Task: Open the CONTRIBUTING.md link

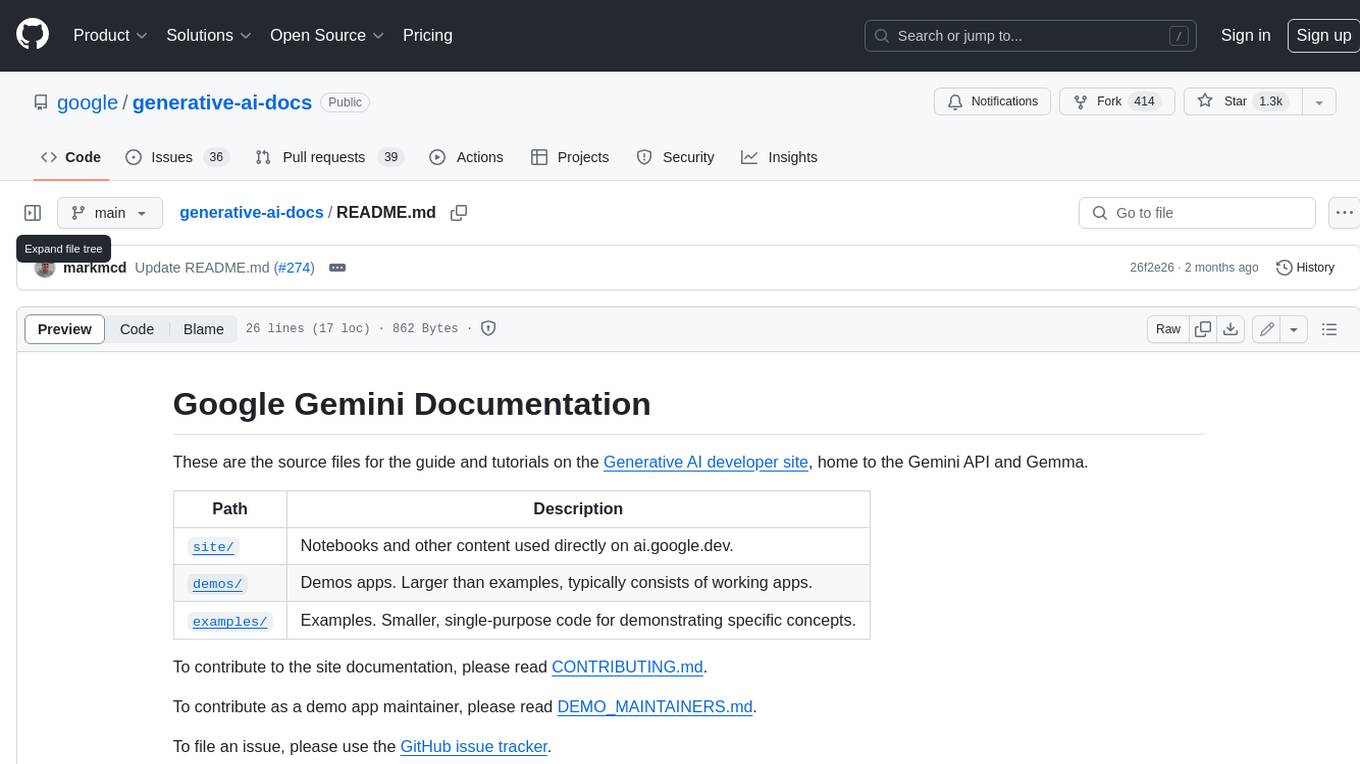Action: point(628,667)
